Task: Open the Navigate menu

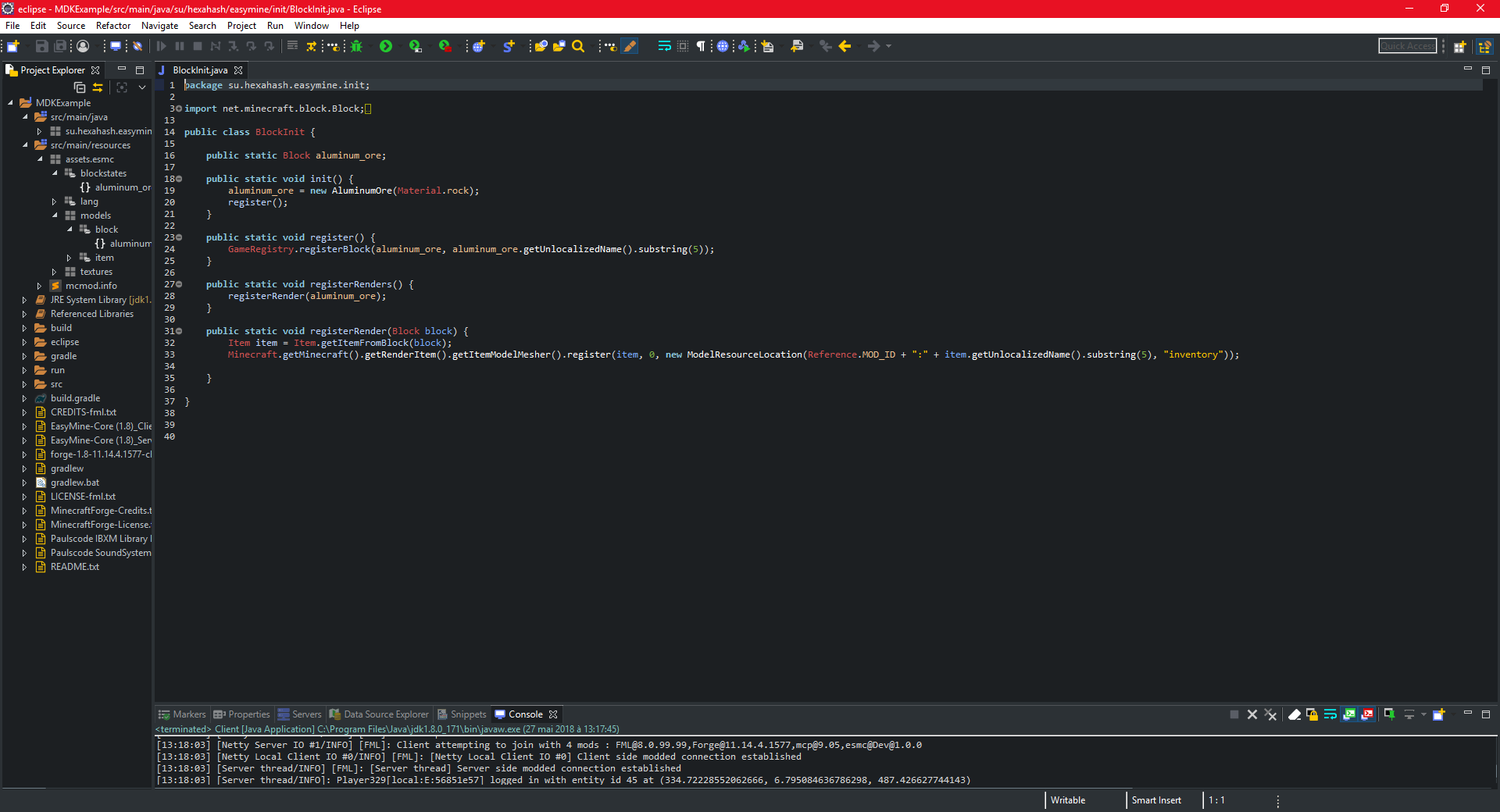Action: coord(159,26)
